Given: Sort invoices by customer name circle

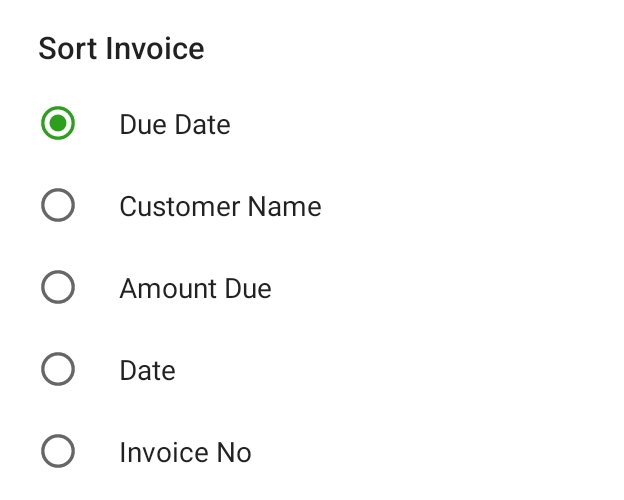Looking at the screenshot, I should pyautogui.click(x=58, y=206).
